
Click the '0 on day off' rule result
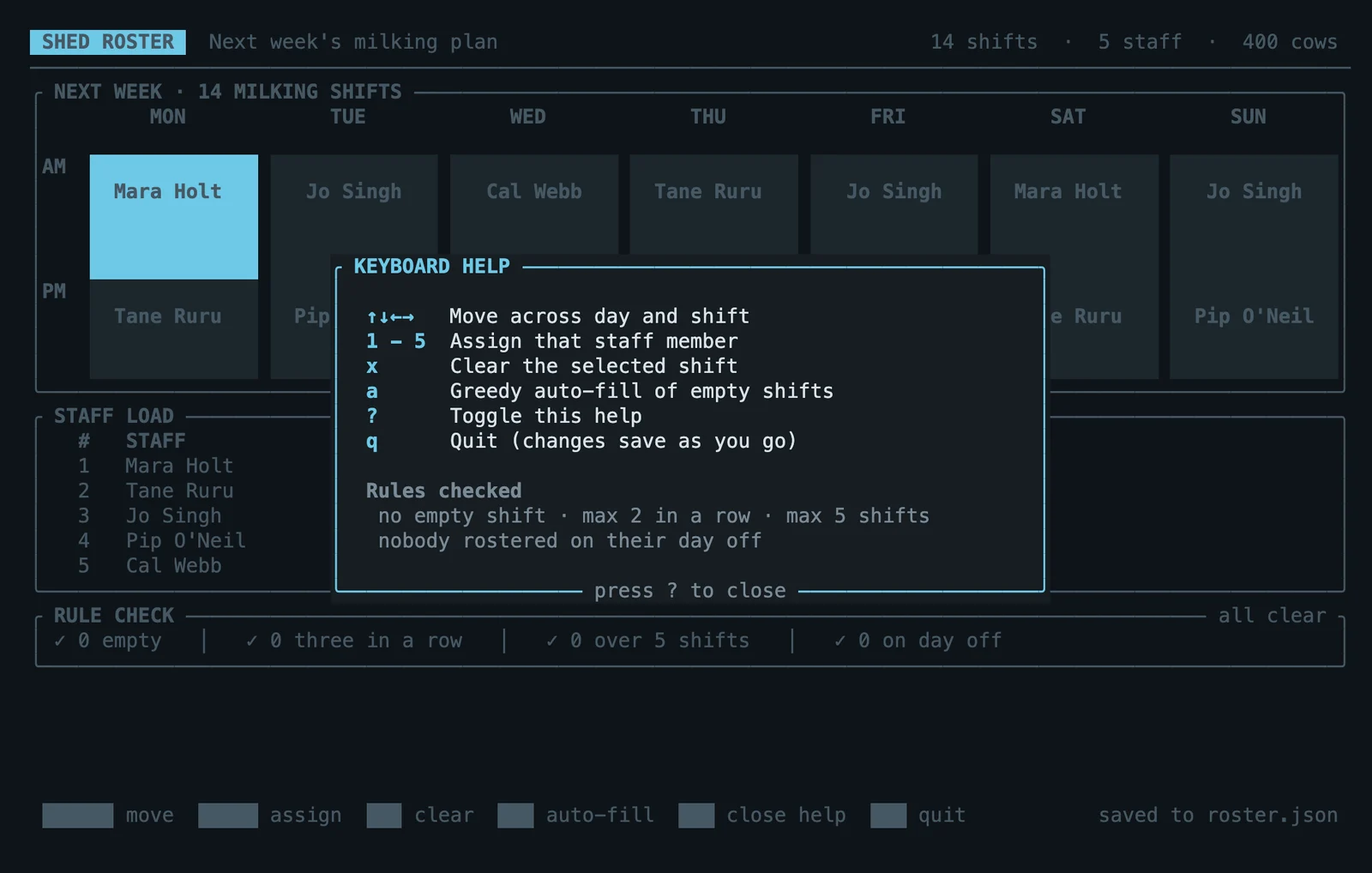tap(918, 641)
